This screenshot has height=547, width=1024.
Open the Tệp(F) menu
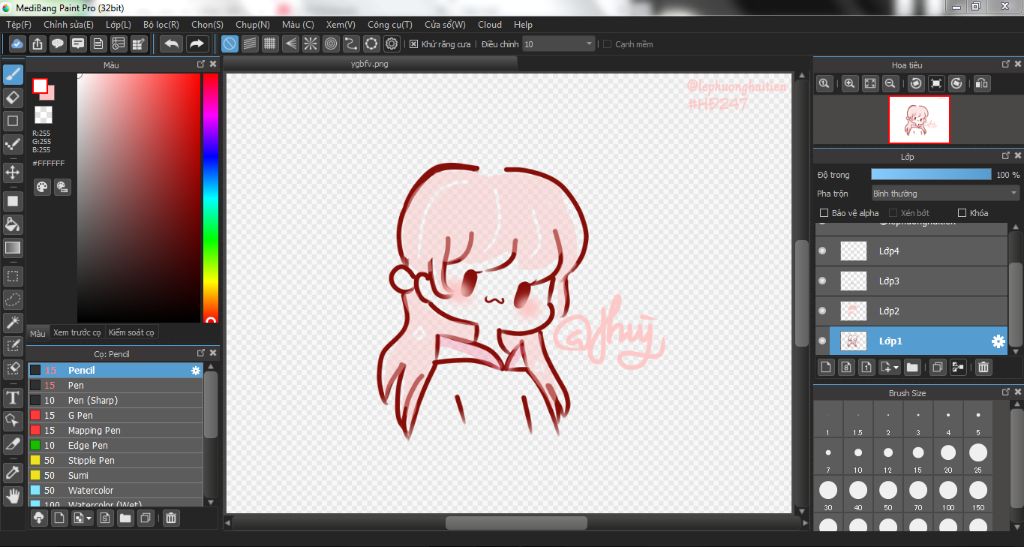coord(18,25)
